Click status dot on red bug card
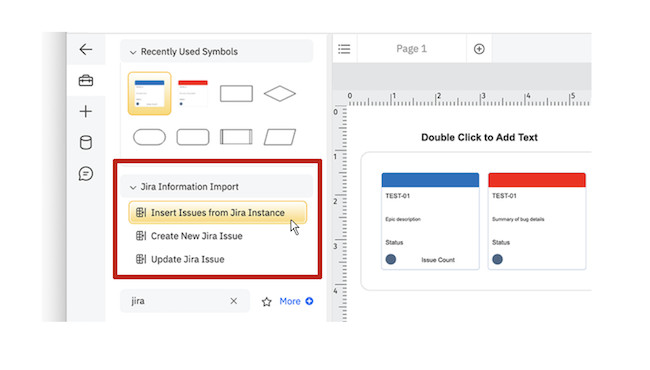650x370 pixels. point(497,259)
